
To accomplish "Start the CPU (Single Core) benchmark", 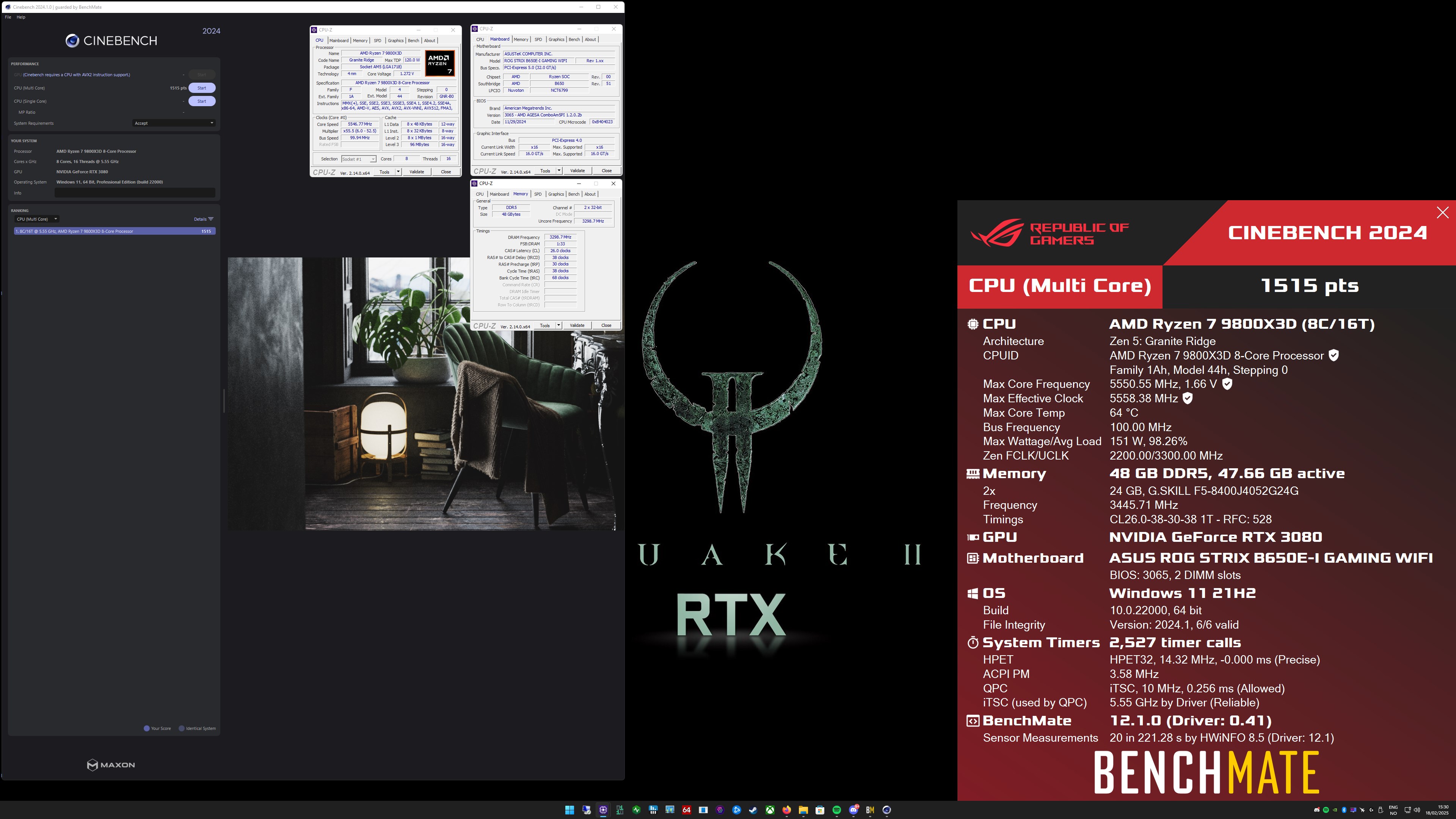I will pos(202,101).
